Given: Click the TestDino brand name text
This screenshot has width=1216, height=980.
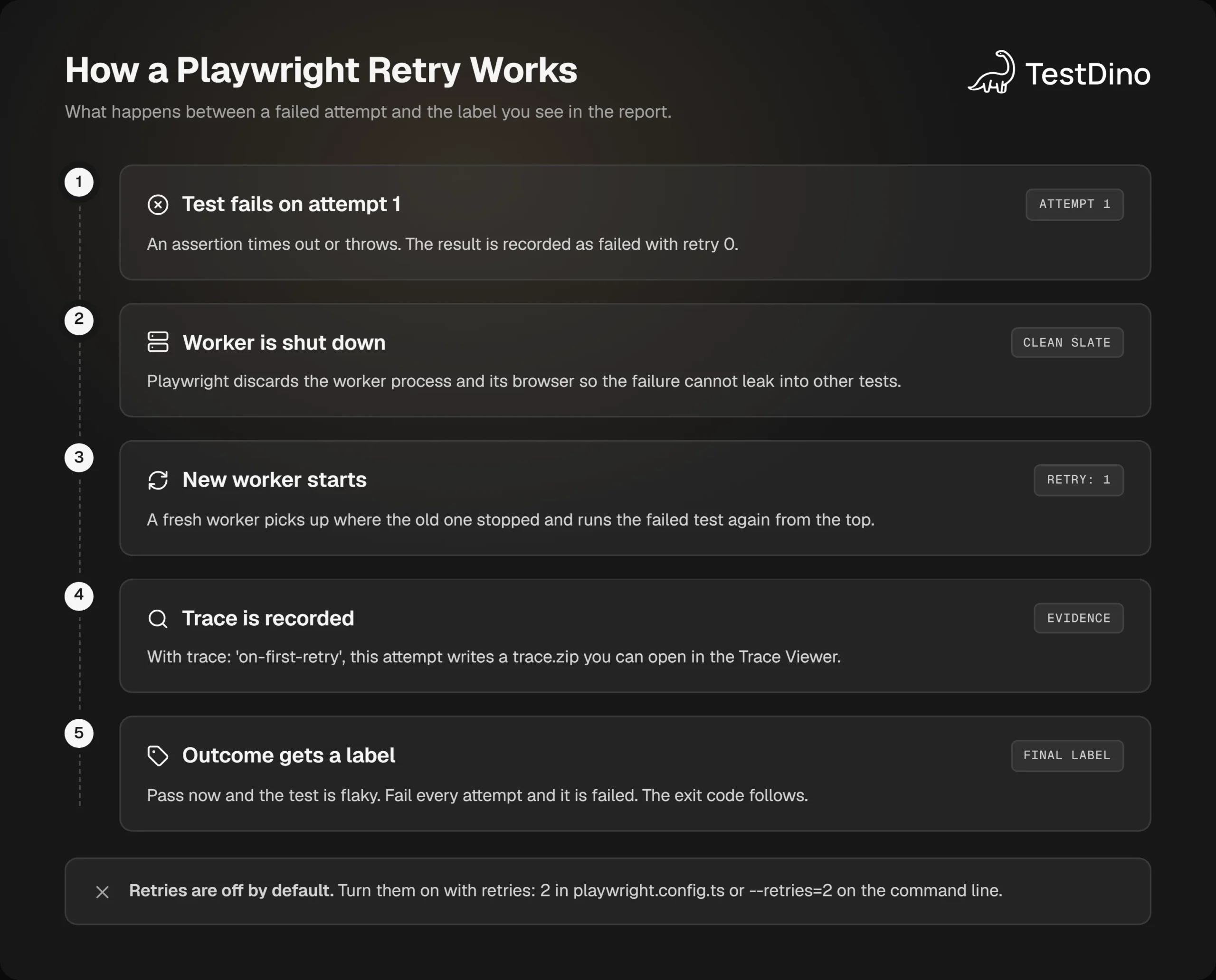Looking at the screenshot, I should coord(1088,74).
